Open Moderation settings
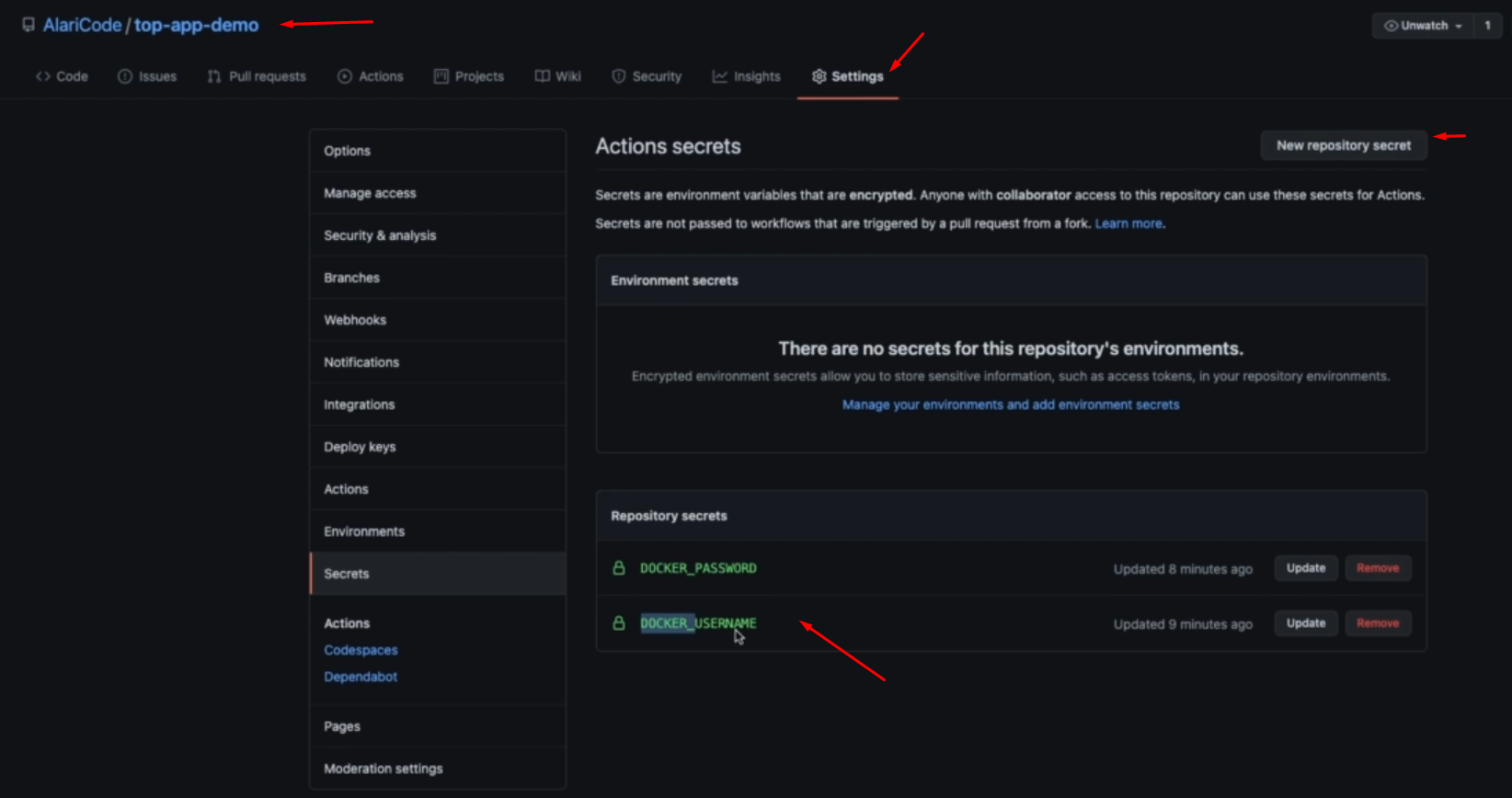 pyautogui.click(x=438, y=769)
